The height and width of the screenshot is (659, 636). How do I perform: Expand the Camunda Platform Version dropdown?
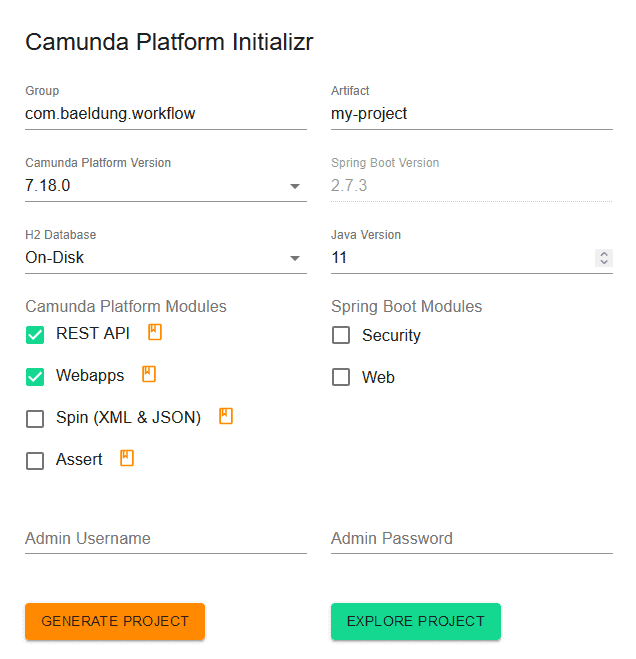[x=295, y=186]
